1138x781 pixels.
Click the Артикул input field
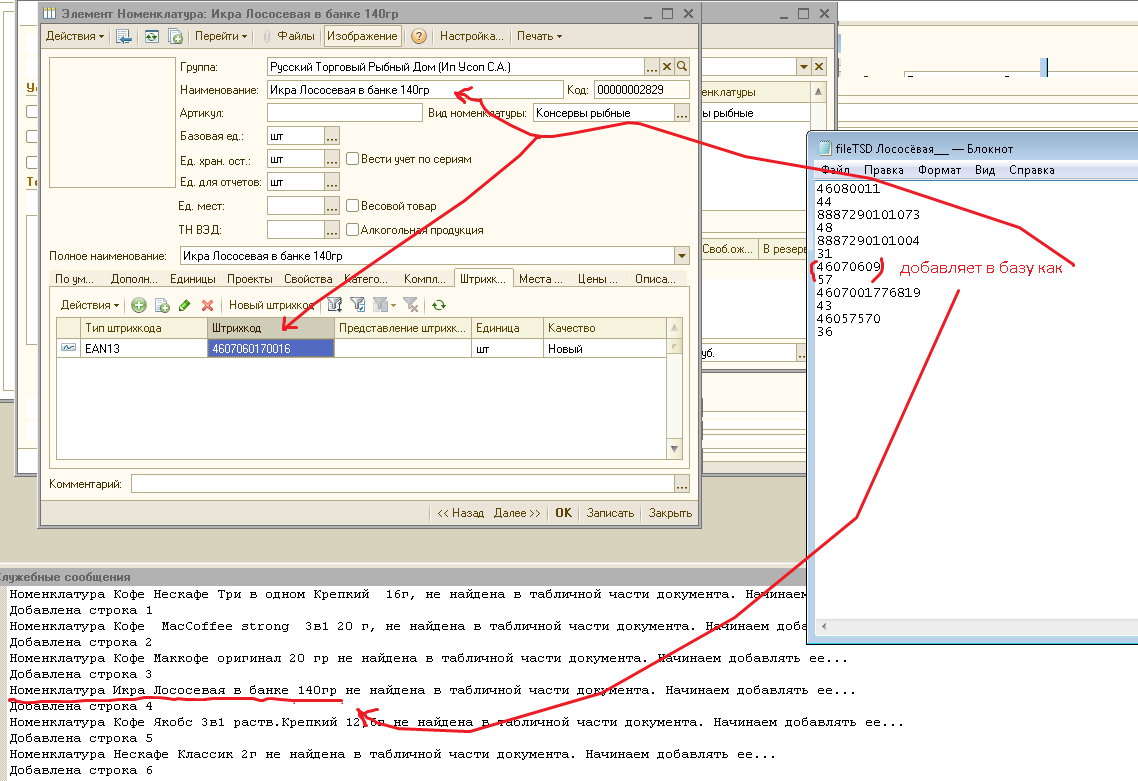344,113
